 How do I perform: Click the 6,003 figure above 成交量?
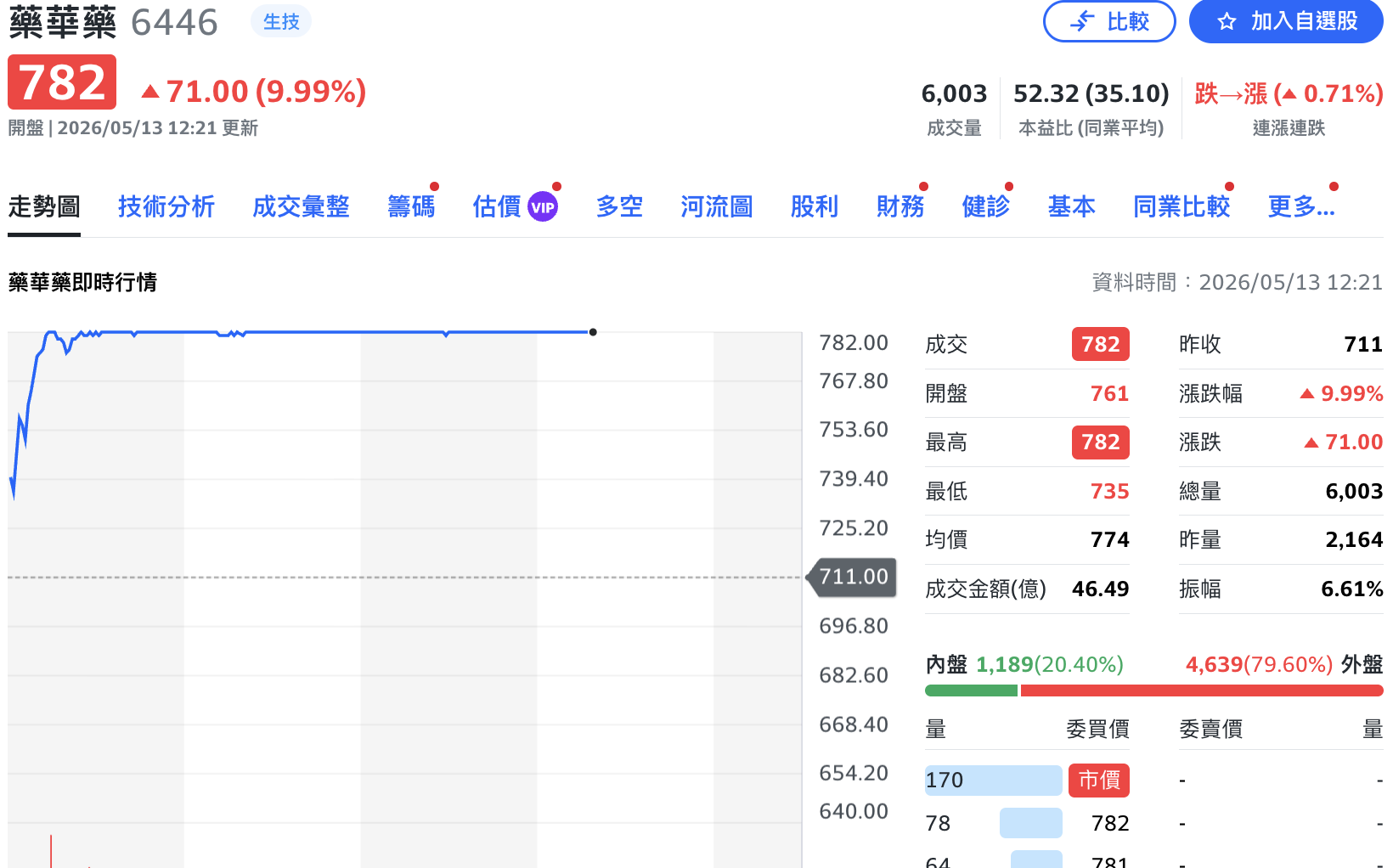954,93
